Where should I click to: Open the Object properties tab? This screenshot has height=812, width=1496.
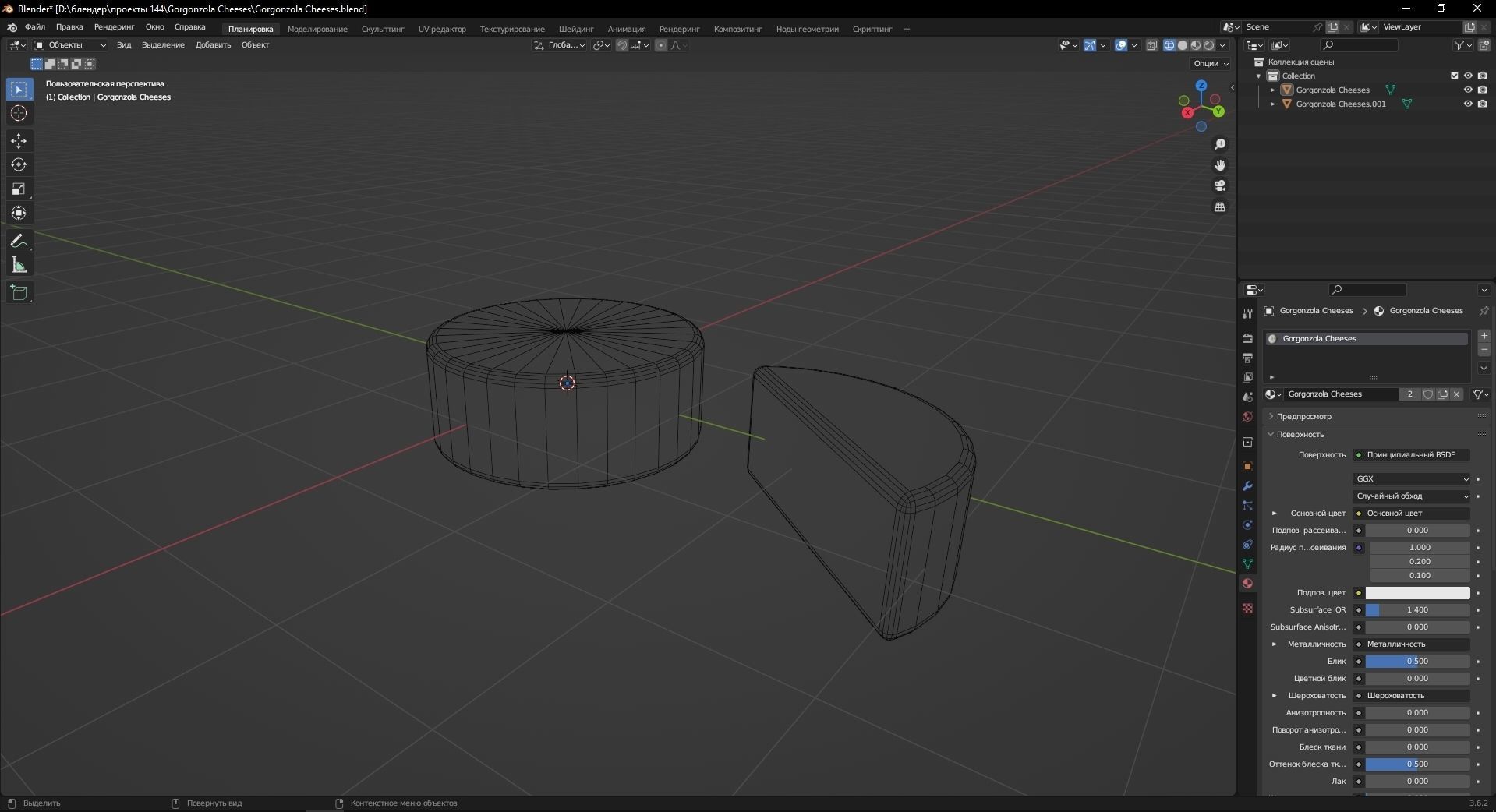[1247, 467]
